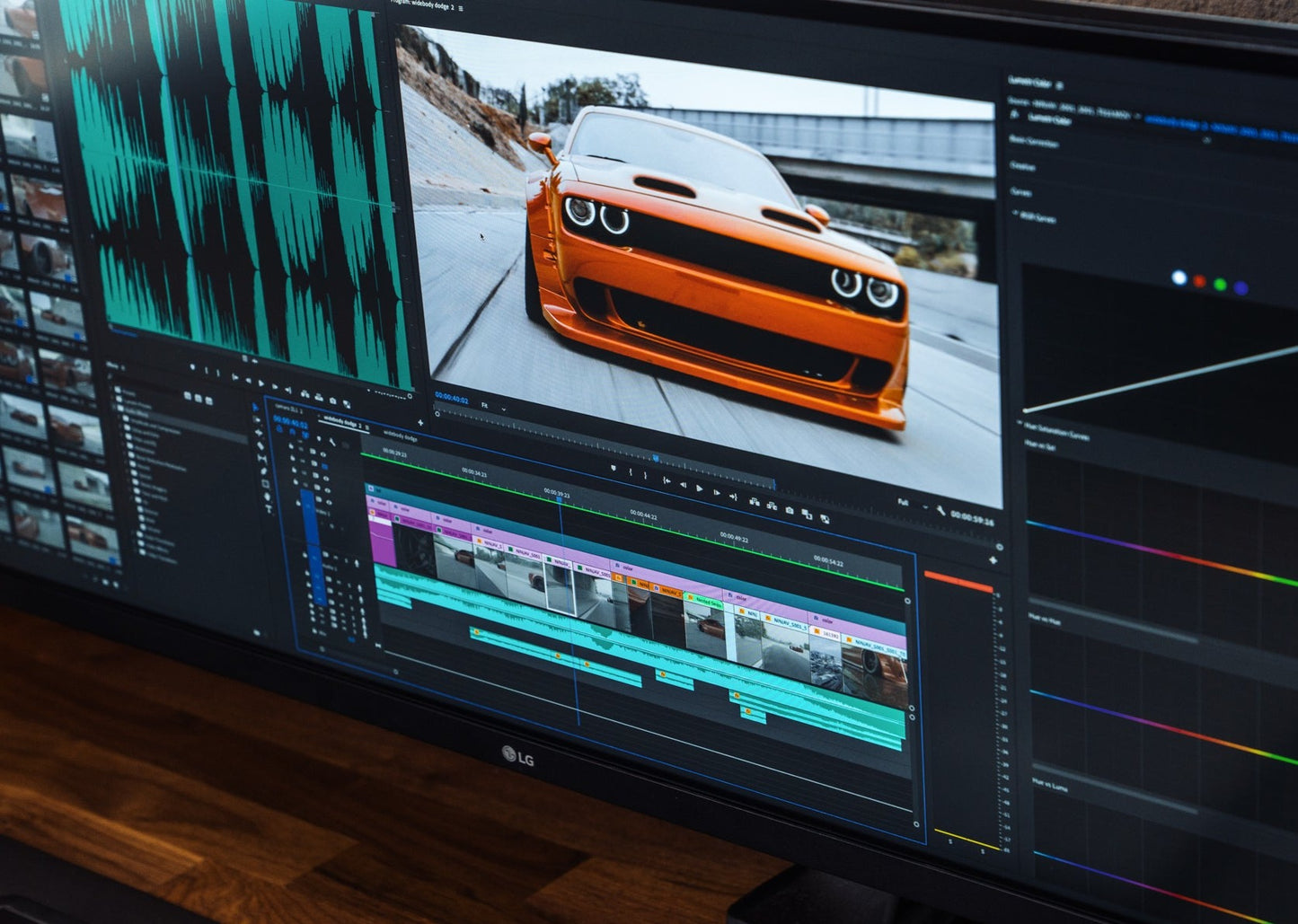The image size is (1298, 924).
Task: Step forward one frame in Program monitor
Action: pos(716,492)
